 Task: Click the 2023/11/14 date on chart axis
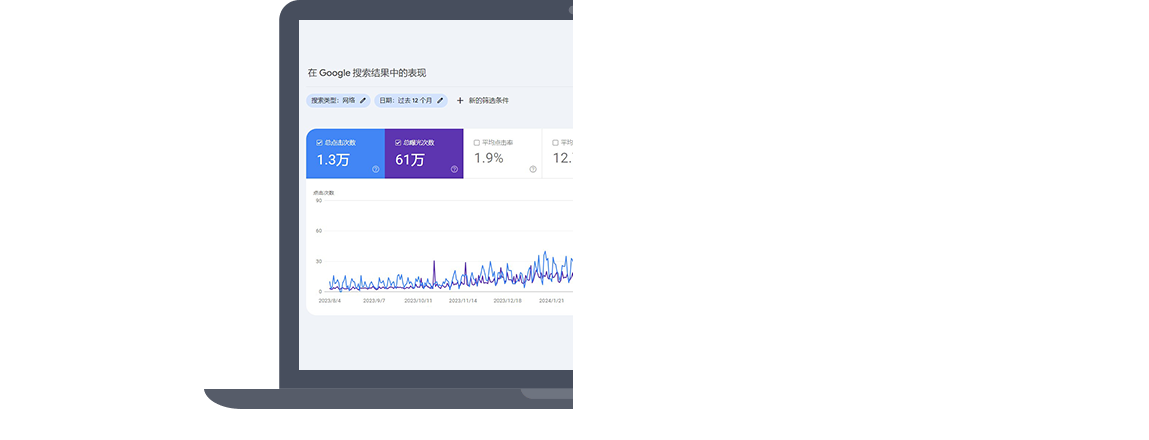[463, 300]
